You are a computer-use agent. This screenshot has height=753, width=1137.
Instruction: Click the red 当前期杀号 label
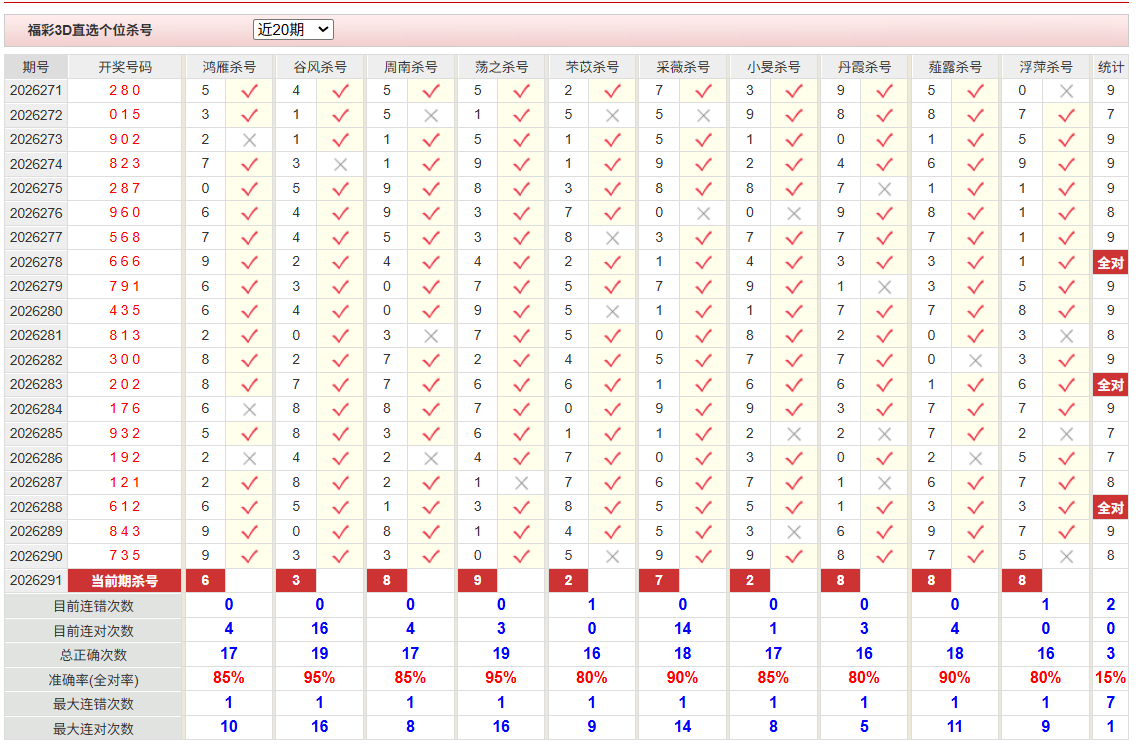click(125, 581)
